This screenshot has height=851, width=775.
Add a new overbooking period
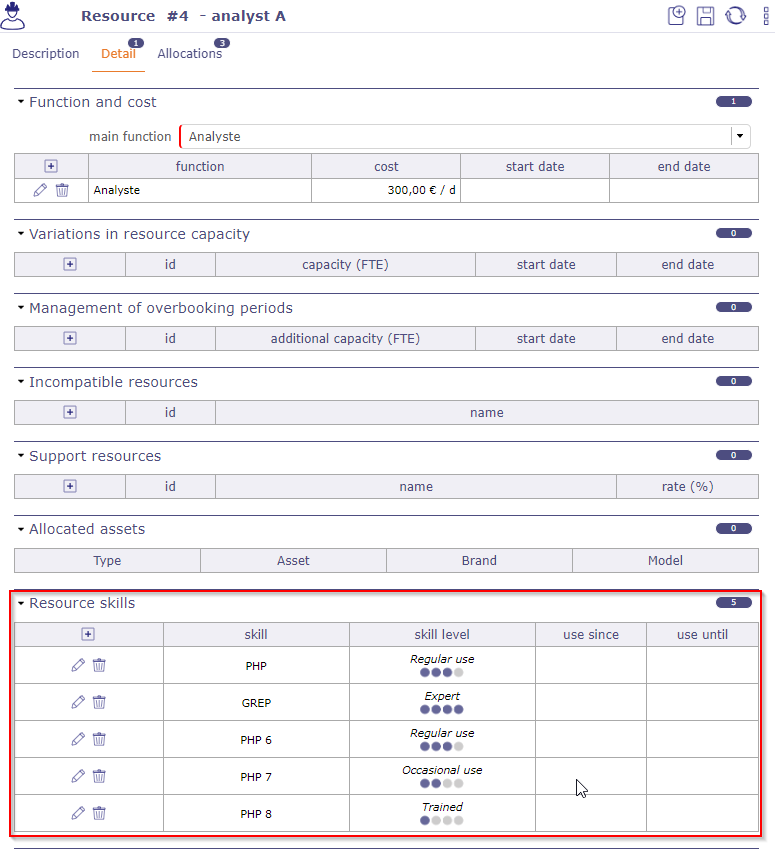click(x=70, y=338)
